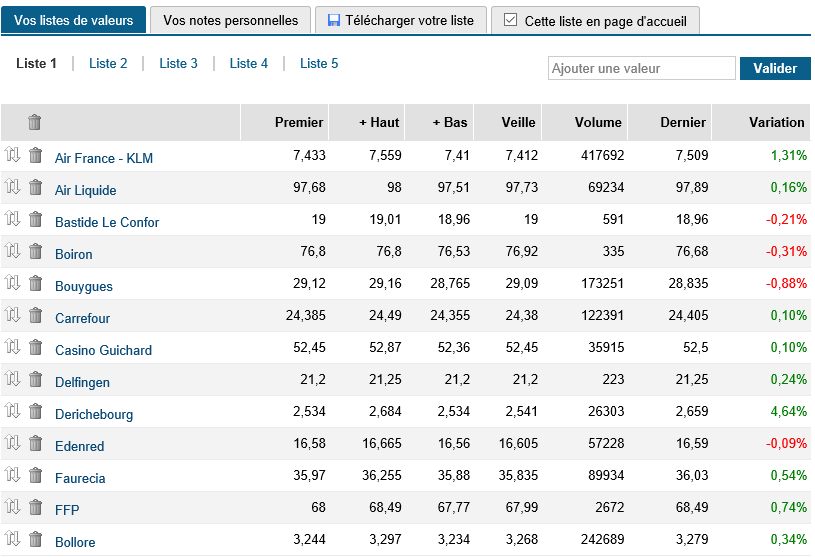Click reorder arrows for Carrefour
815x557 pixels.
tap(12, 315)
